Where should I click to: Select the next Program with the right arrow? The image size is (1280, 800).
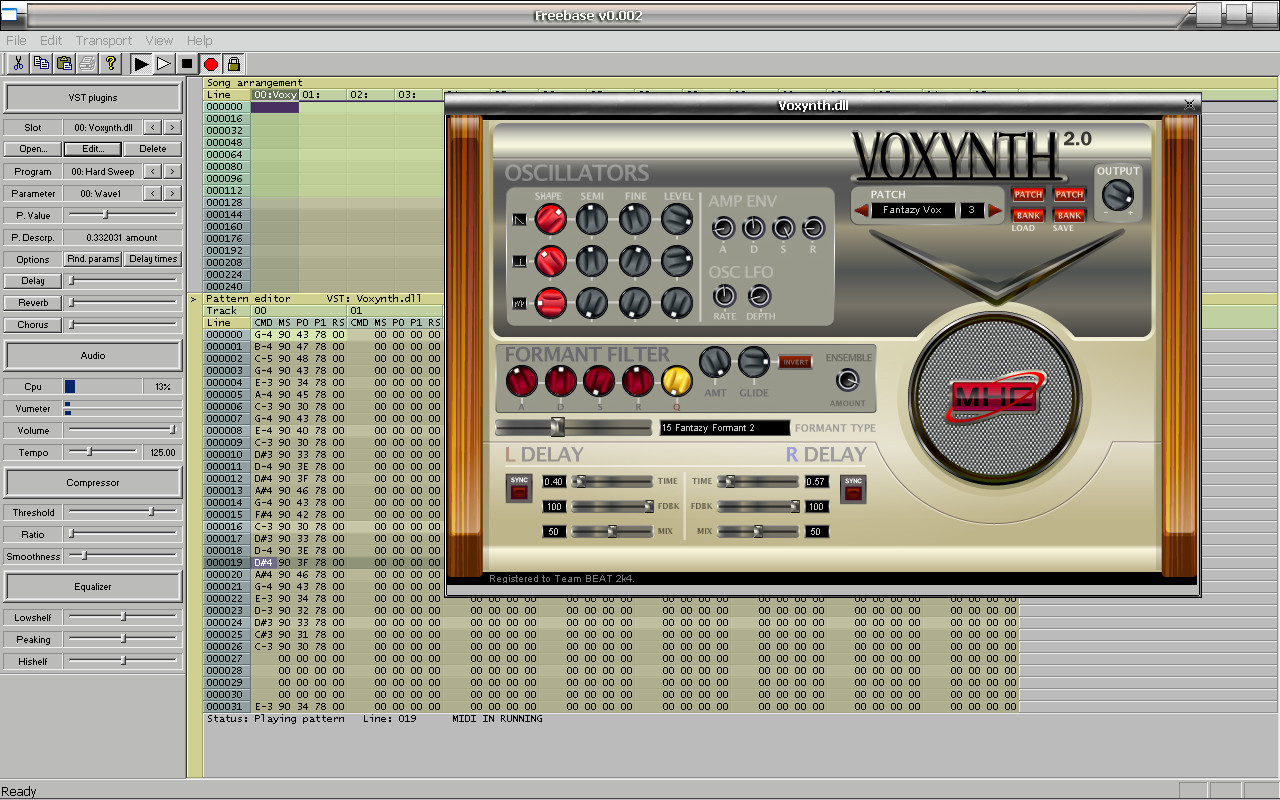click(173, 172)
